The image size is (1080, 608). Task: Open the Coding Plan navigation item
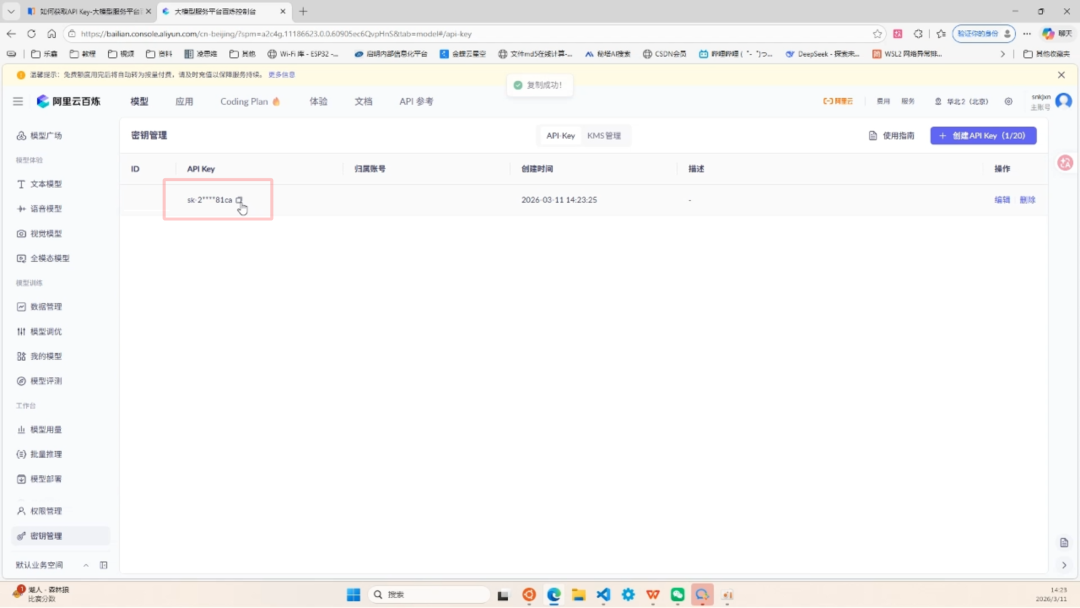[250, 101]
